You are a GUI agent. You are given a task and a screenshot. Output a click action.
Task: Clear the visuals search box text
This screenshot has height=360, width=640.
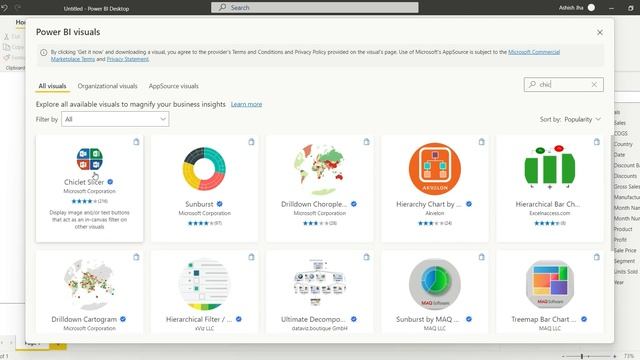[x=594, y=84]
